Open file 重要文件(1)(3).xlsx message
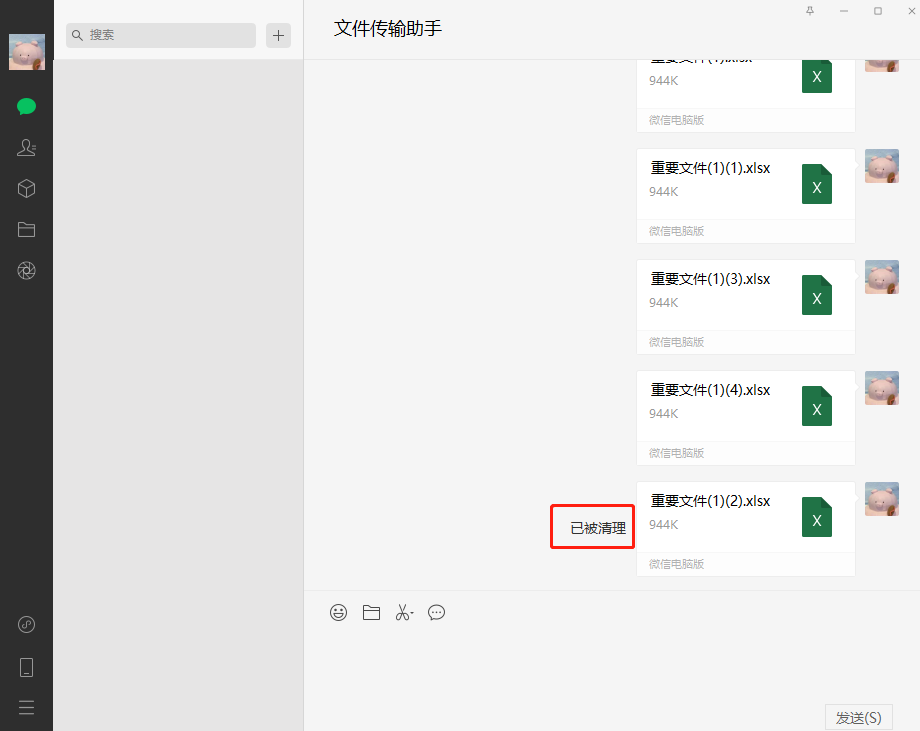Screen dimensions: 920x731 [745, 296]
